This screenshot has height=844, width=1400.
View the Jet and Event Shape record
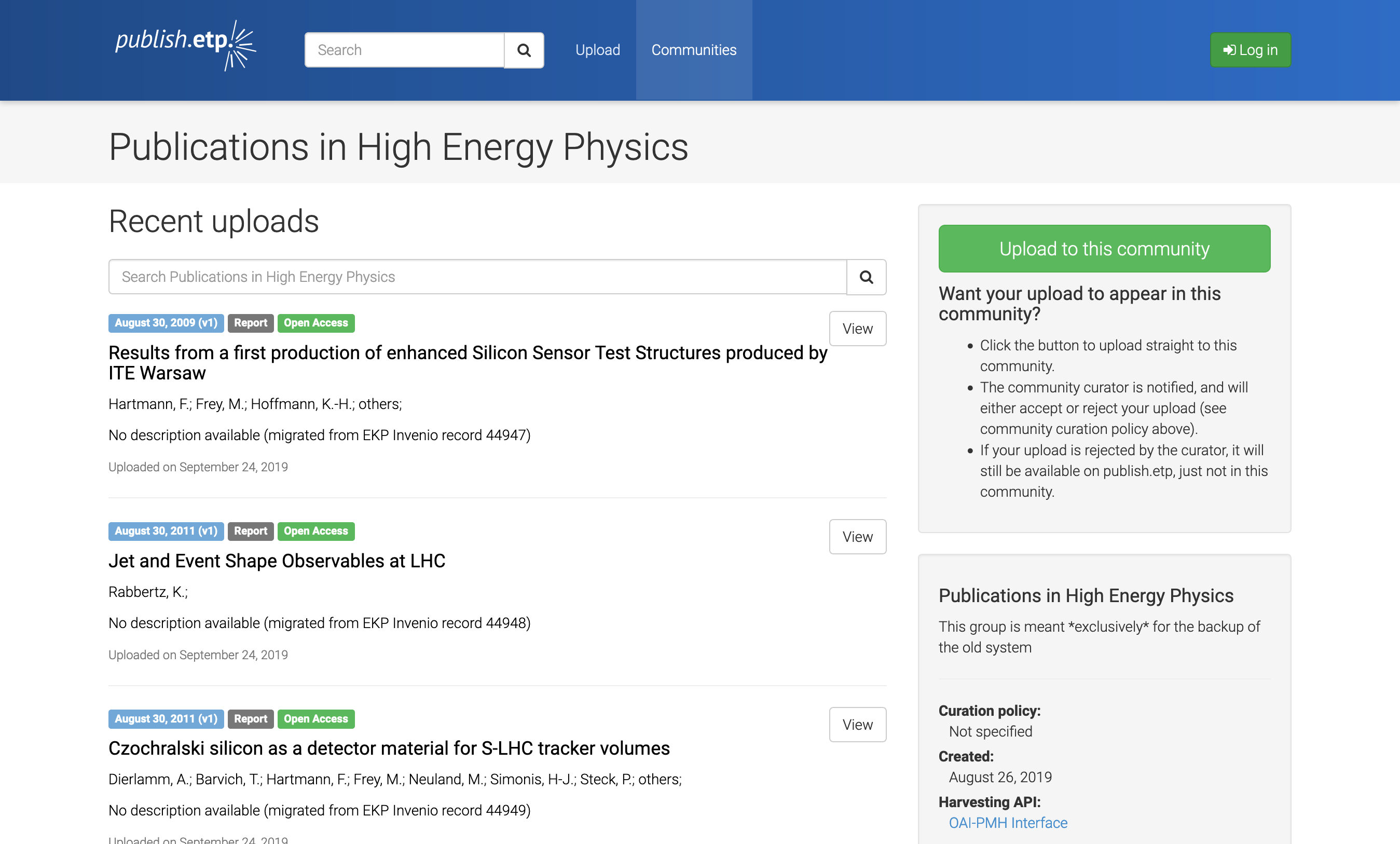(x=857, y=537)
